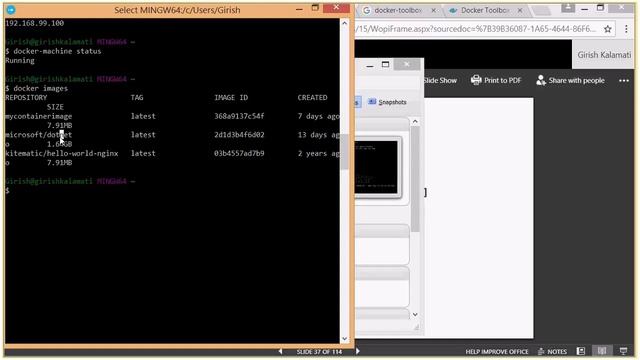Open the Chrome user profile button
The width and height of the screenshot is (640, 360).
tap(568, 7)
